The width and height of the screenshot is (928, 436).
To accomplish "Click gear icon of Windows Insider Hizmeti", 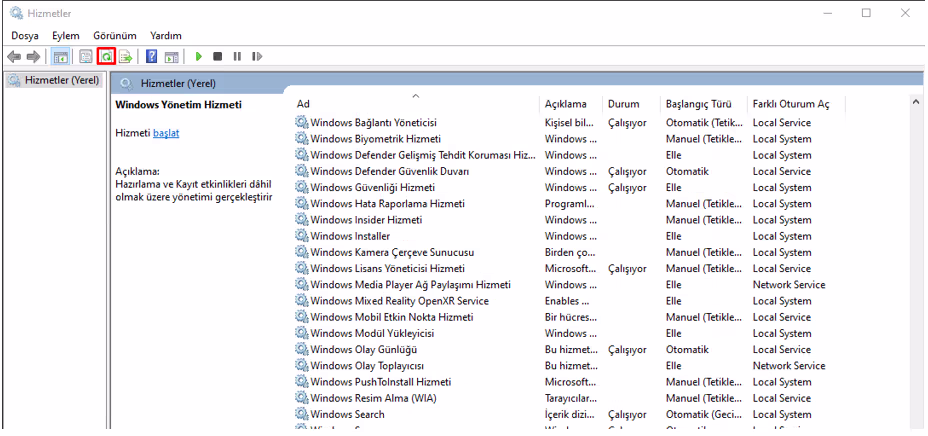I will click(x=302, y=219).
